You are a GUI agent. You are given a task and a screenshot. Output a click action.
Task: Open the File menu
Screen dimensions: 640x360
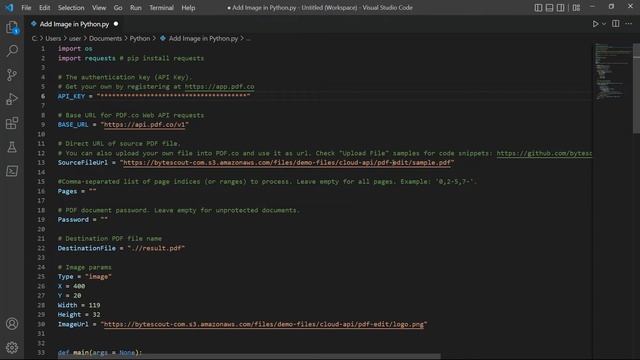[x=26, y=8]
